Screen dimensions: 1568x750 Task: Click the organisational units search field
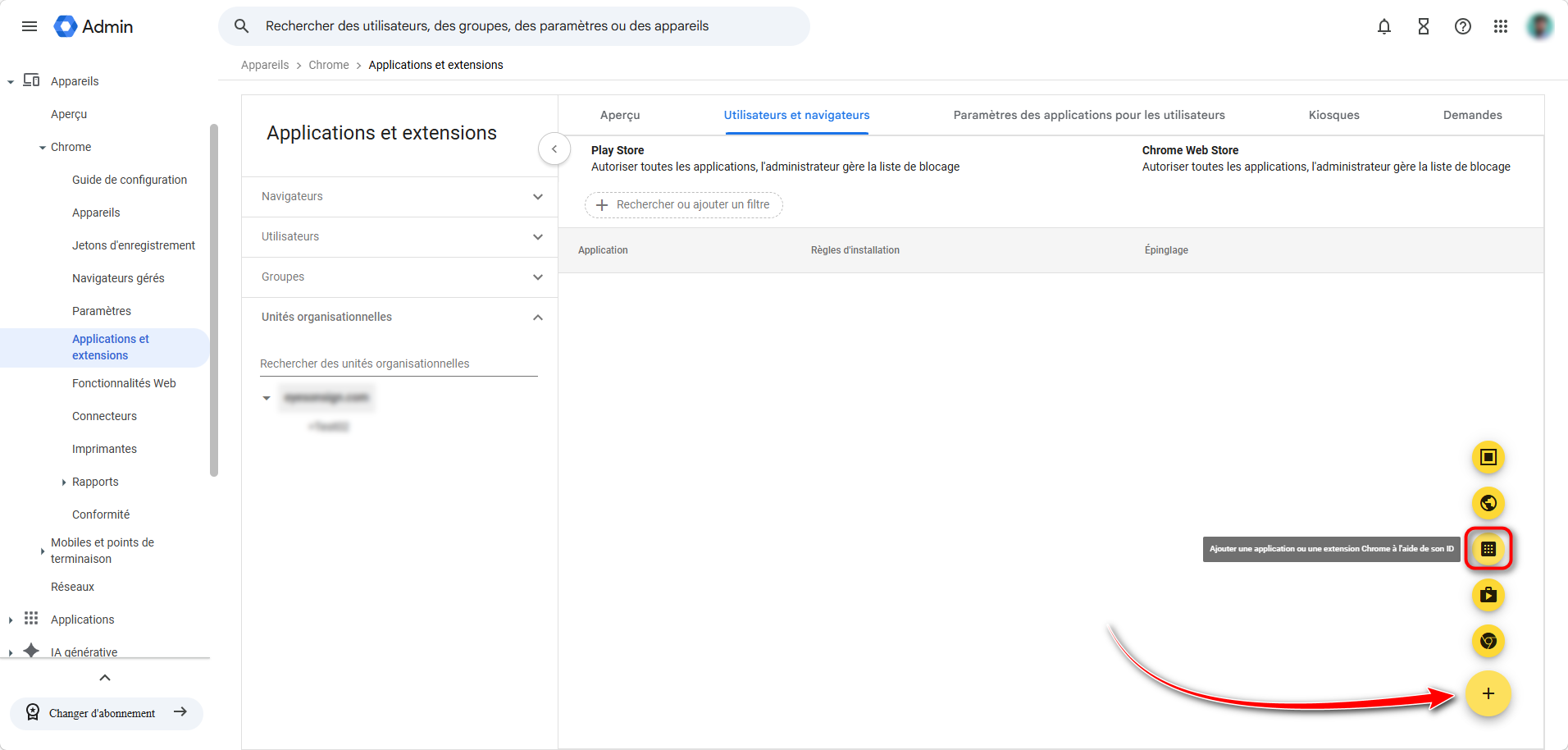[399, 364]
